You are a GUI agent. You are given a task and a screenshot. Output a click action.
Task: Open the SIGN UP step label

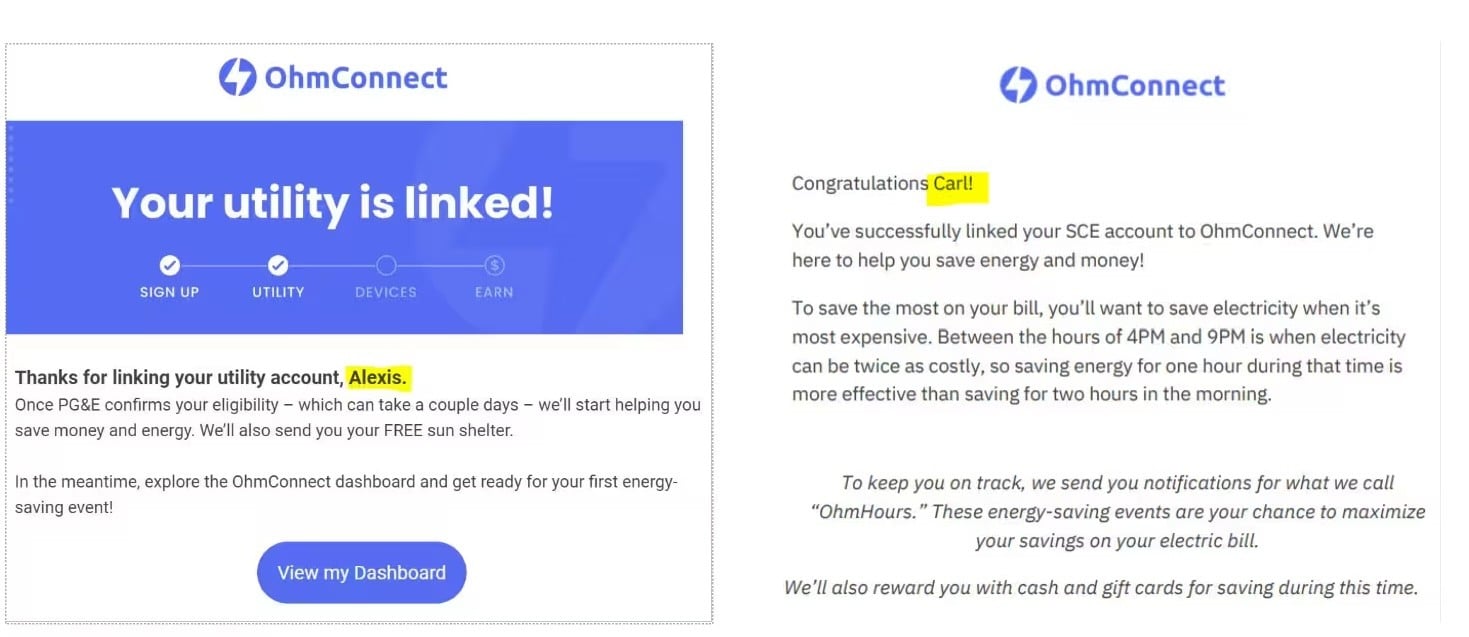click(x=170, y=292)
